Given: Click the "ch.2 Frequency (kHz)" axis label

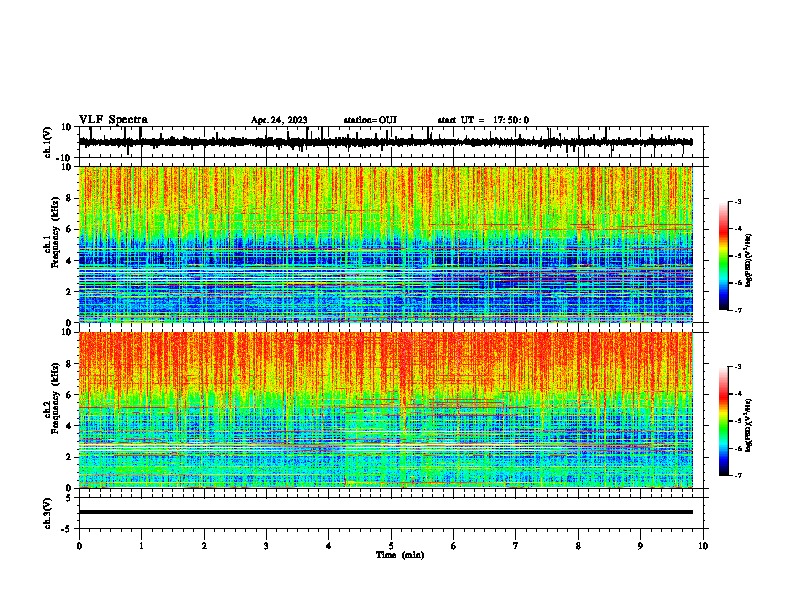Looking at the screenshot, I should tap(51, 398).
